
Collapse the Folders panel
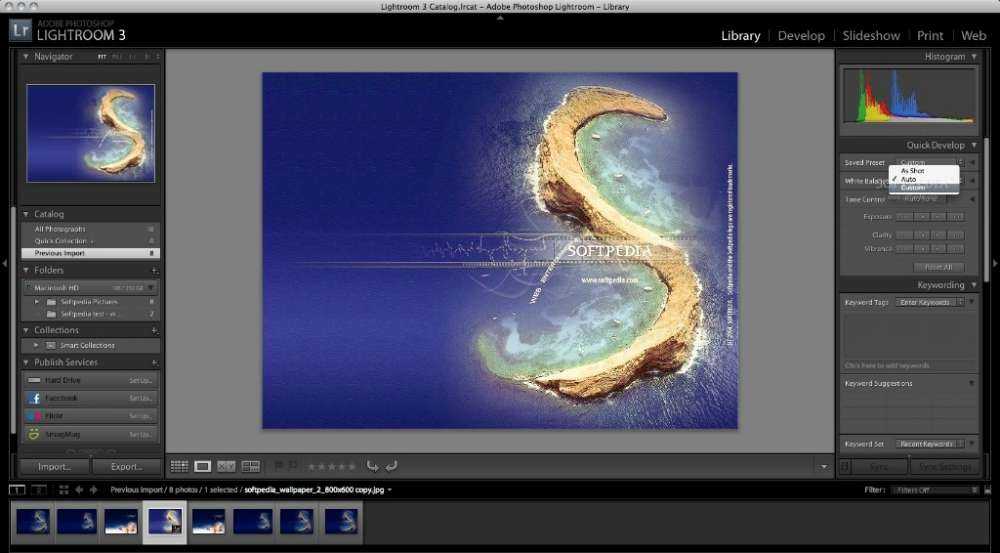coord(26,270)
